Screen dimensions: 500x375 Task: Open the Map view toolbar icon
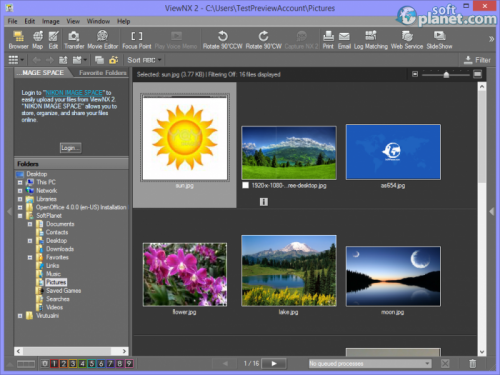[x=38, y=40]
